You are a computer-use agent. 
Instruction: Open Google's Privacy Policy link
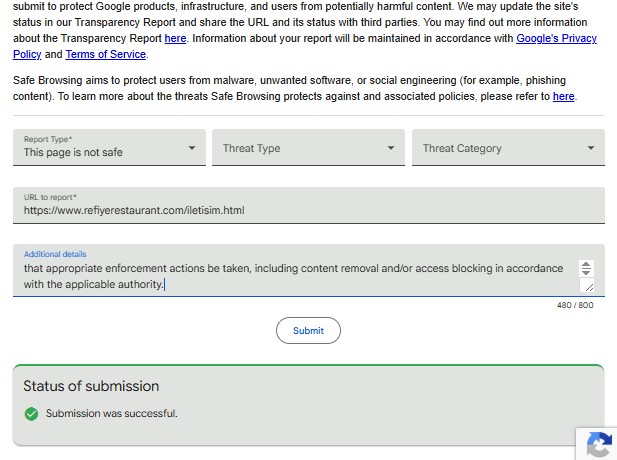coord(556,39)
